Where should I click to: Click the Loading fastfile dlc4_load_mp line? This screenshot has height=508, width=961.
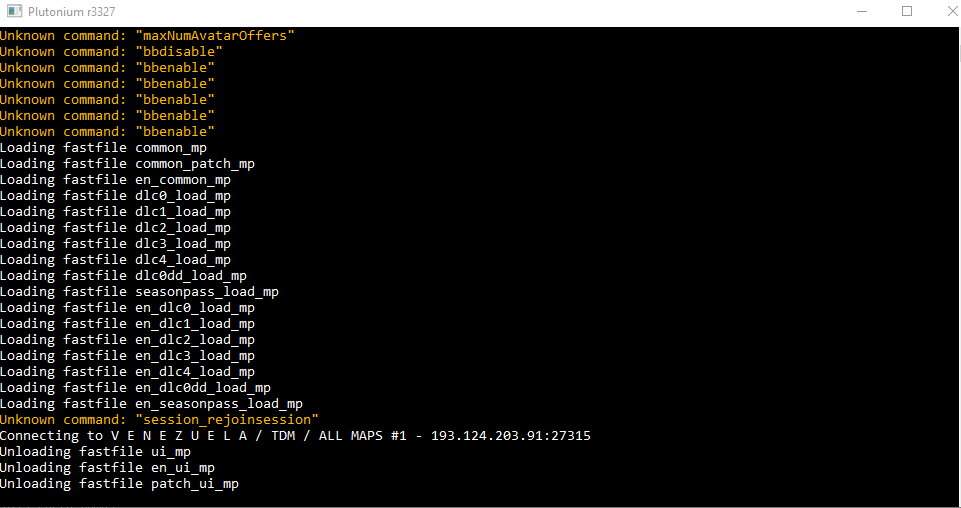point(115,259)
